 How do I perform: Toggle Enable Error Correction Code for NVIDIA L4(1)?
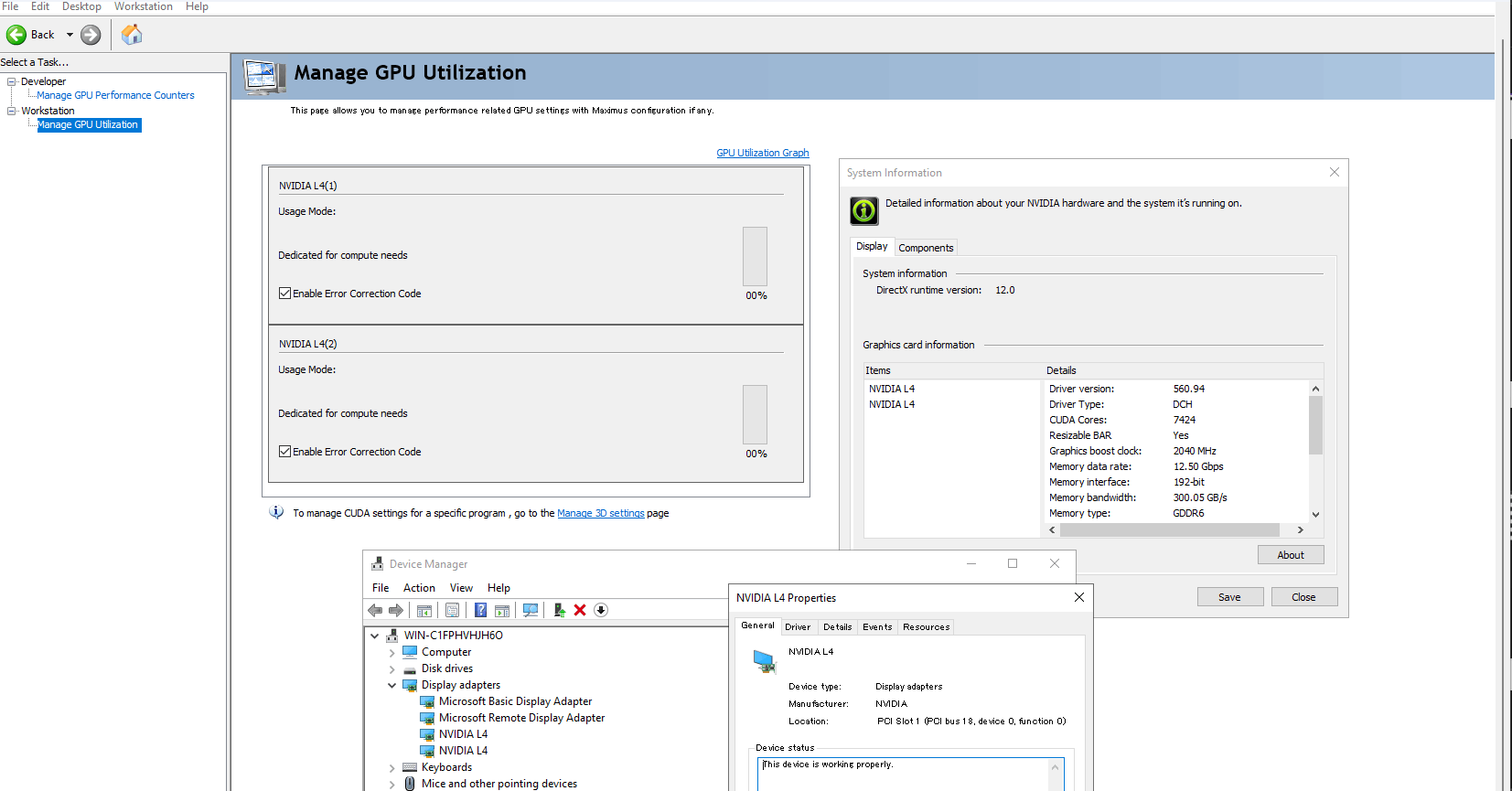[284, 294]
